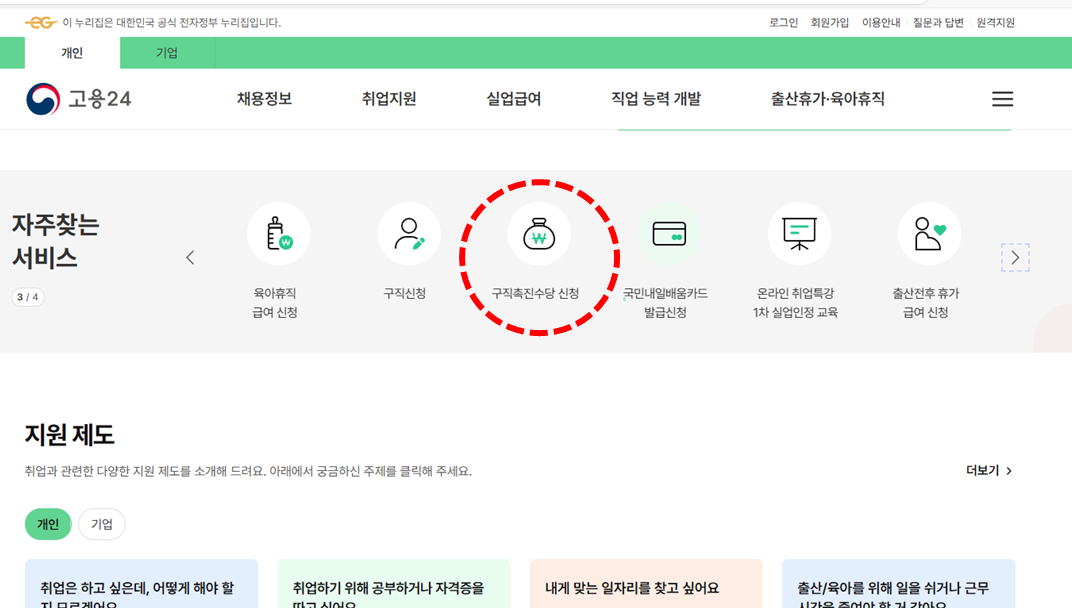Open the 내게 맞는 일자리 card

[x=645, y=584]
